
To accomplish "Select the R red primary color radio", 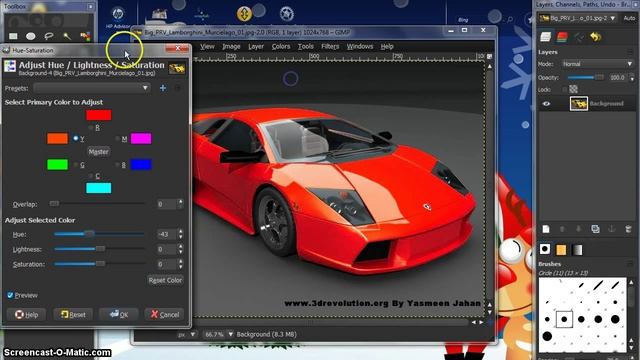I will click(91, 128).
